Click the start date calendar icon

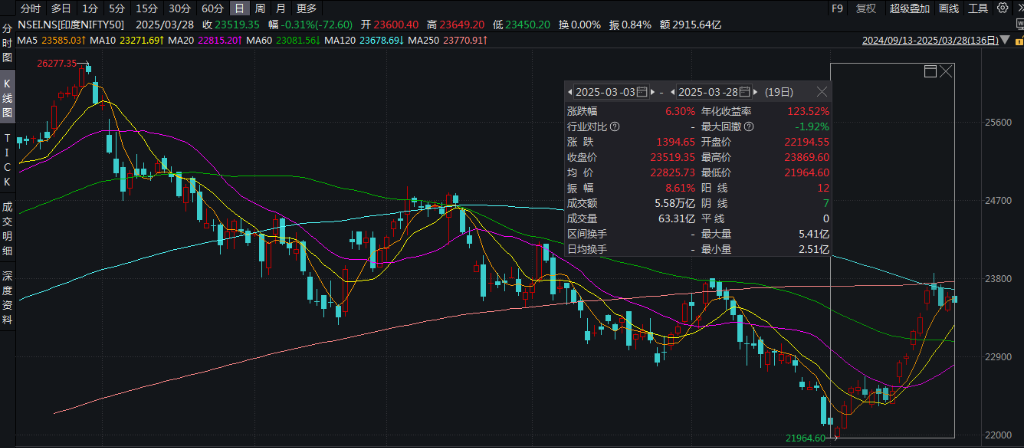coord(642,91)
